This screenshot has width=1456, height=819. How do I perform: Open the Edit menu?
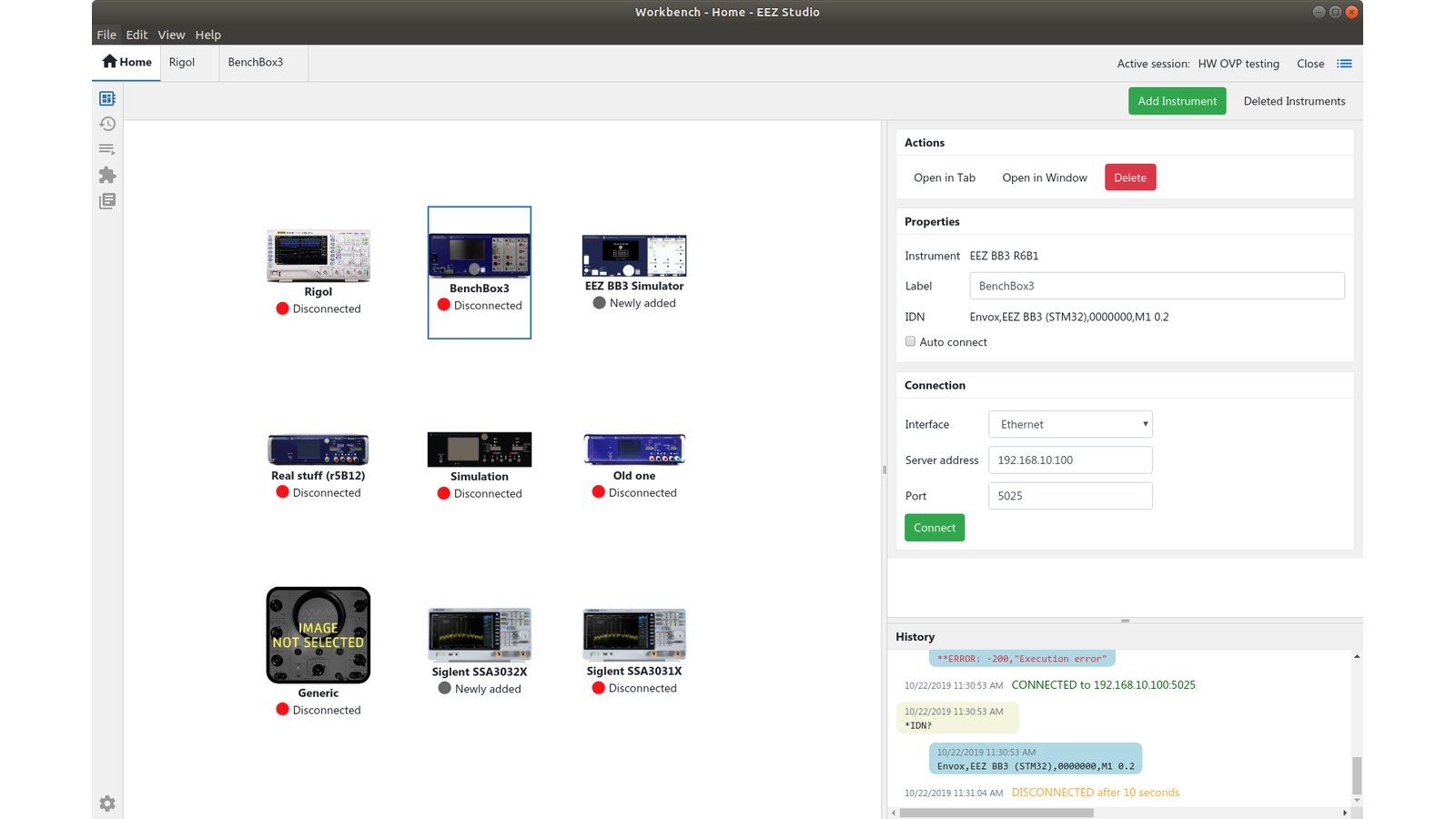coord(136,35)
